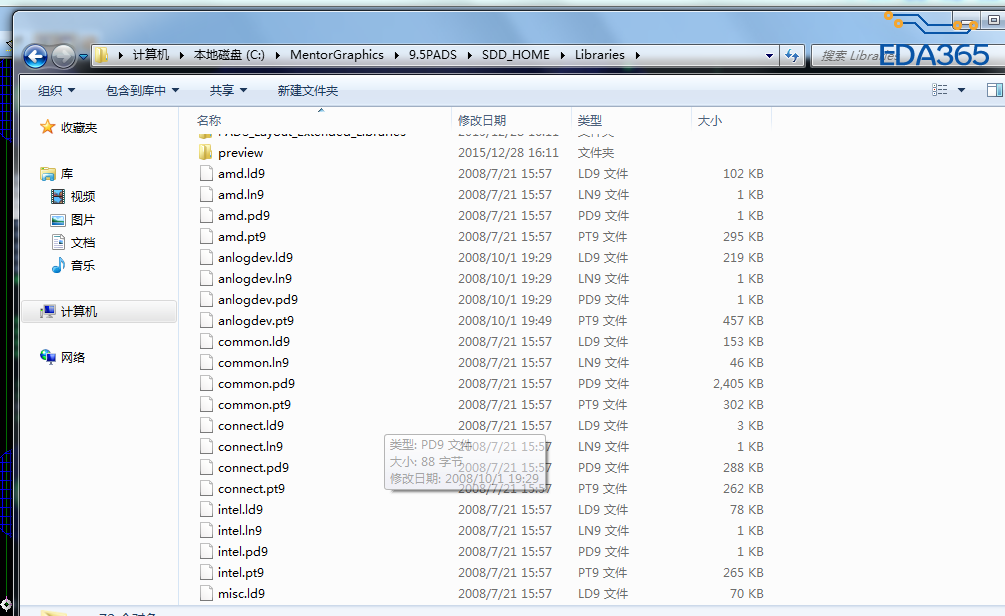Open the recent pages dropdown arrow
Image resolution: width=1005 pixels, height=616 pixels.
point(83,57)
